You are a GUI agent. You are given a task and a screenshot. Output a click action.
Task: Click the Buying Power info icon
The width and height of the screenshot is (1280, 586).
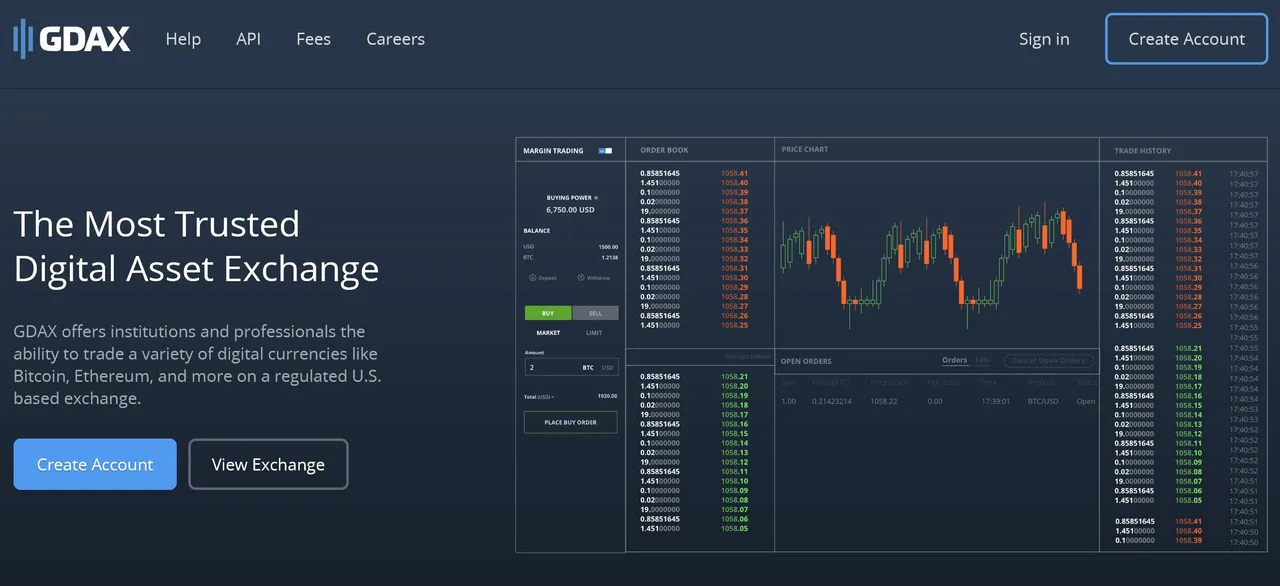(596, 198)
